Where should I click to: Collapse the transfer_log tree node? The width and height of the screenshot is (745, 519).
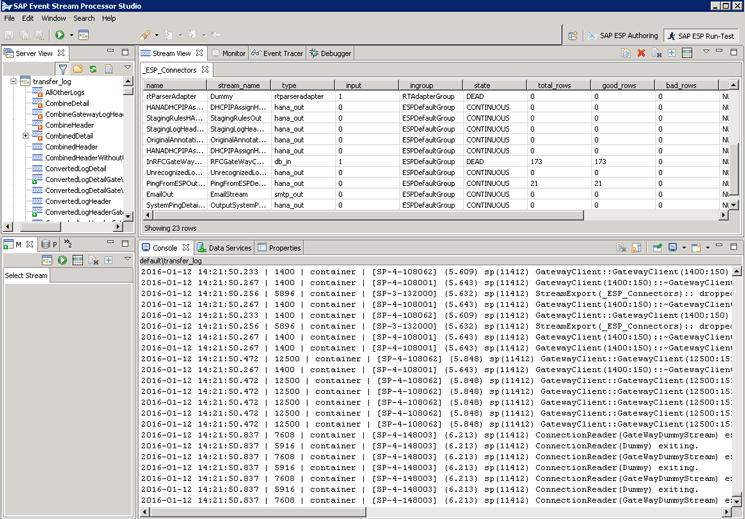pos(12,82)
